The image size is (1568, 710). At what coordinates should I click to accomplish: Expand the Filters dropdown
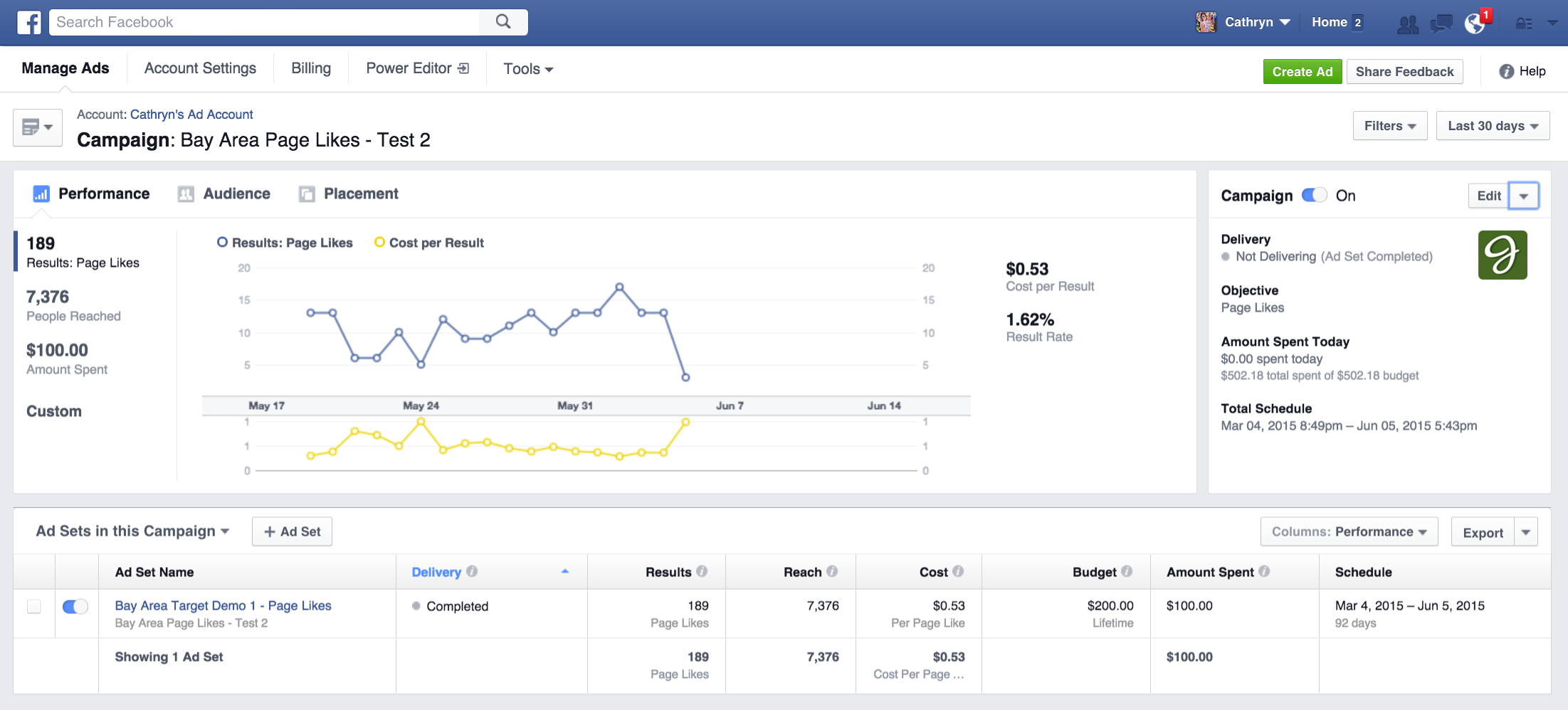pos(1389,126)
